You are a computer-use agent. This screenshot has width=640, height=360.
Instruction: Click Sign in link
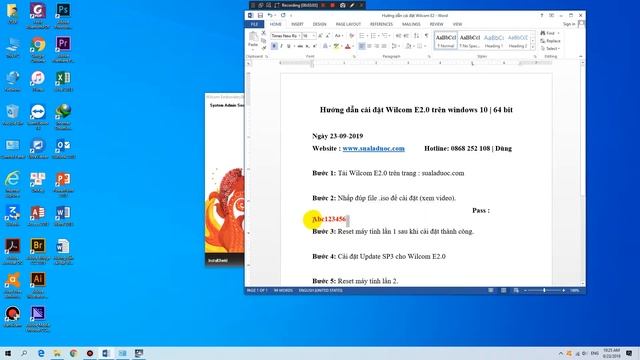(x=569, y=24)
